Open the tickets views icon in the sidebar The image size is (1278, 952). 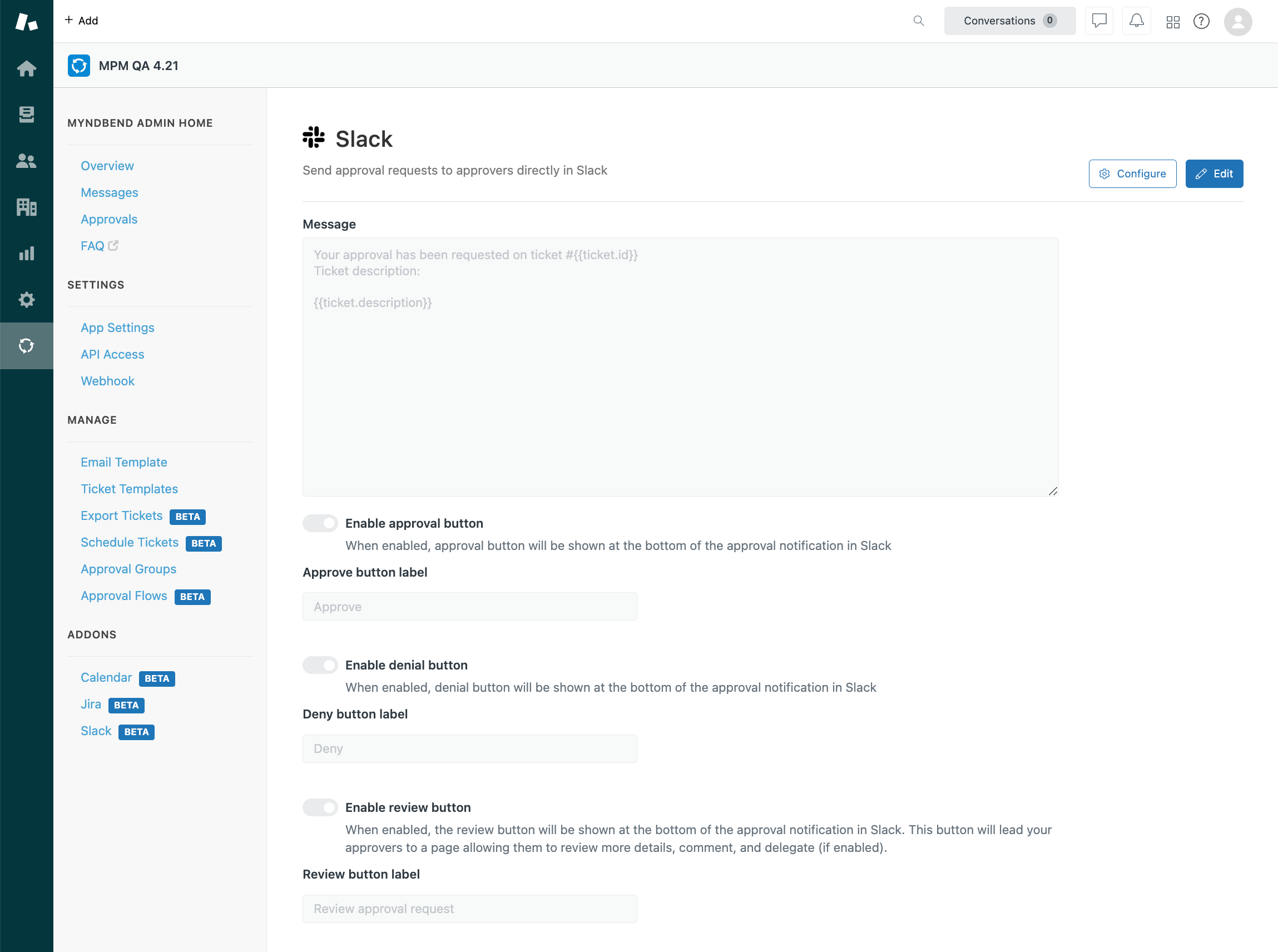(x=27, y=115)
